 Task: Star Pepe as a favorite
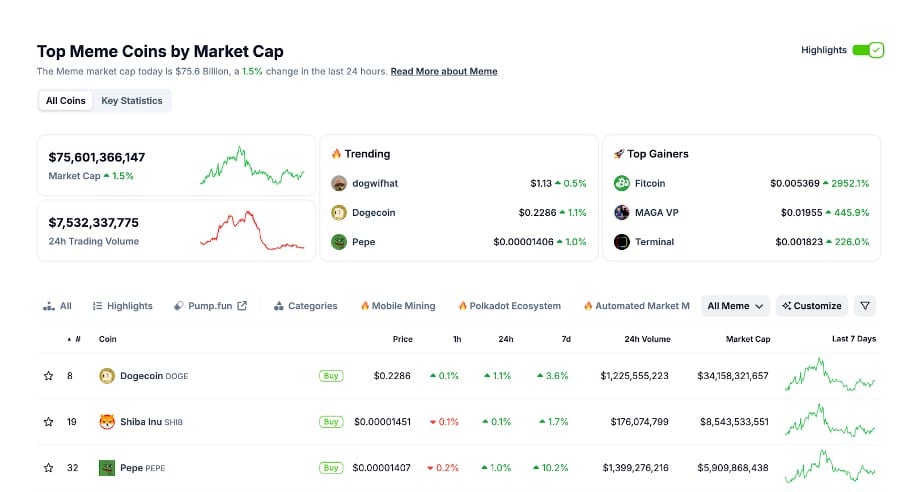[x=48, y=468]
